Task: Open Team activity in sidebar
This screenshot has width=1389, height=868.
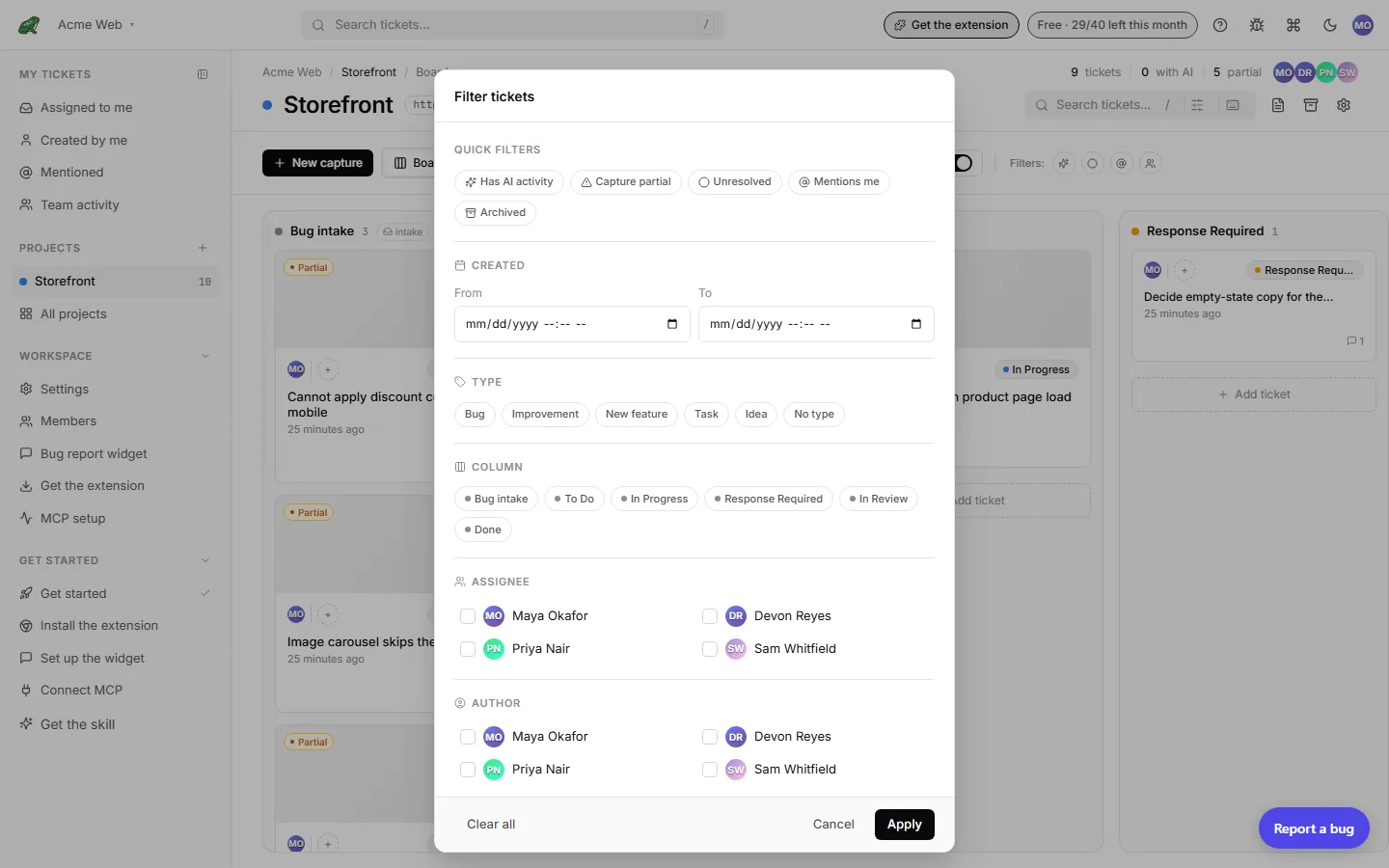Action: [x=116, y=205]
